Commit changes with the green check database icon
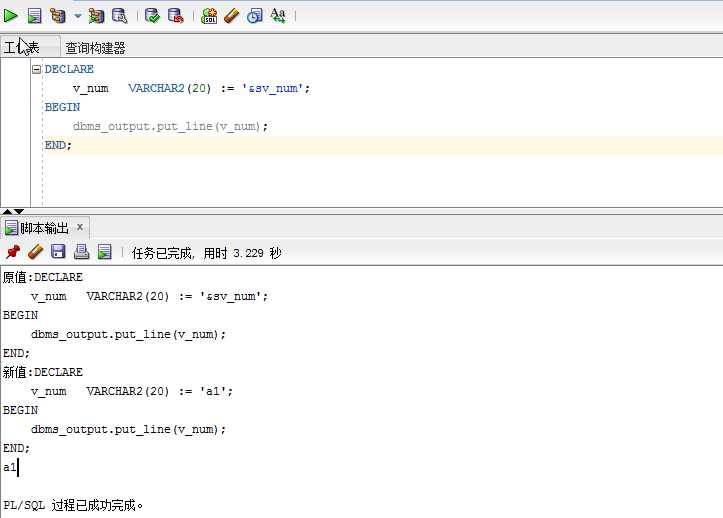723x518 pixels. 152,16
